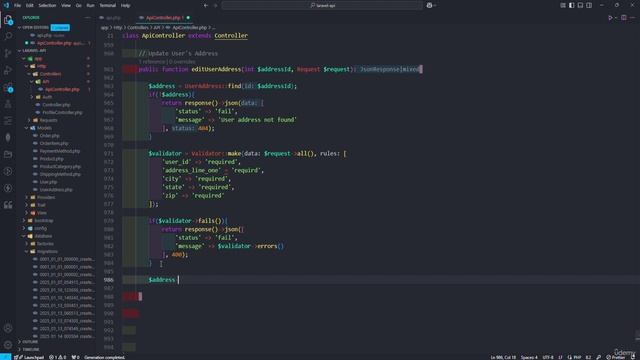Click the Spaces: 4 indentation status item
640x360 pixels.
(x=529, y=357)
